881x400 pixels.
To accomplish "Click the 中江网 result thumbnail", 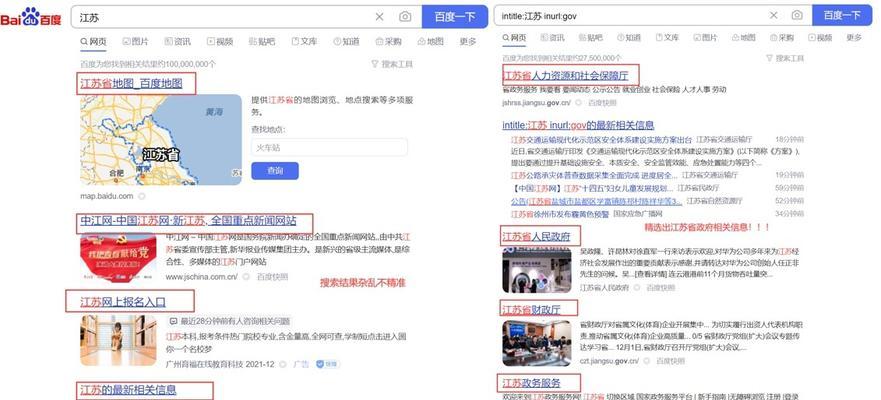I will click(119, 258).
